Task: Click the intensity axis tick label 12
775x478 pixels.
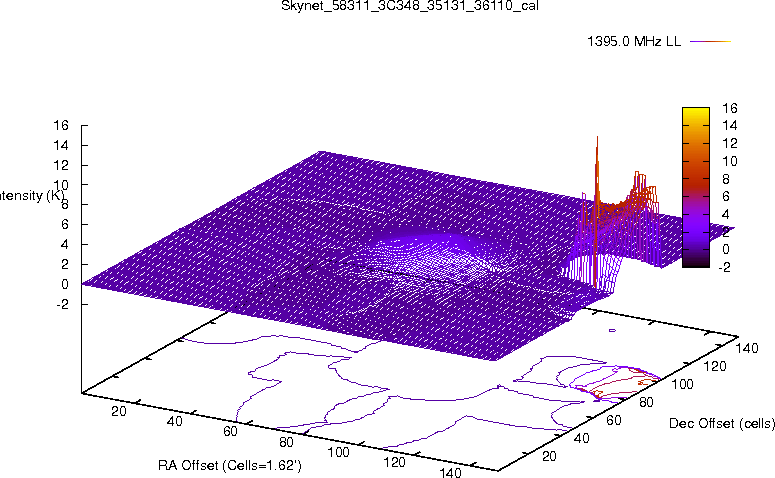Action: [61, 165]
